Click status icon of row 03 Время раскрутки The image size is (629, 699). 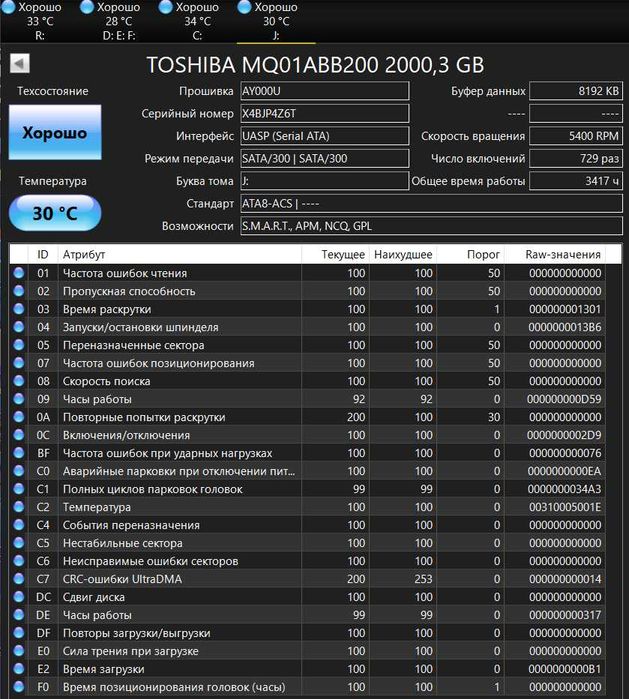pos(19,309)
